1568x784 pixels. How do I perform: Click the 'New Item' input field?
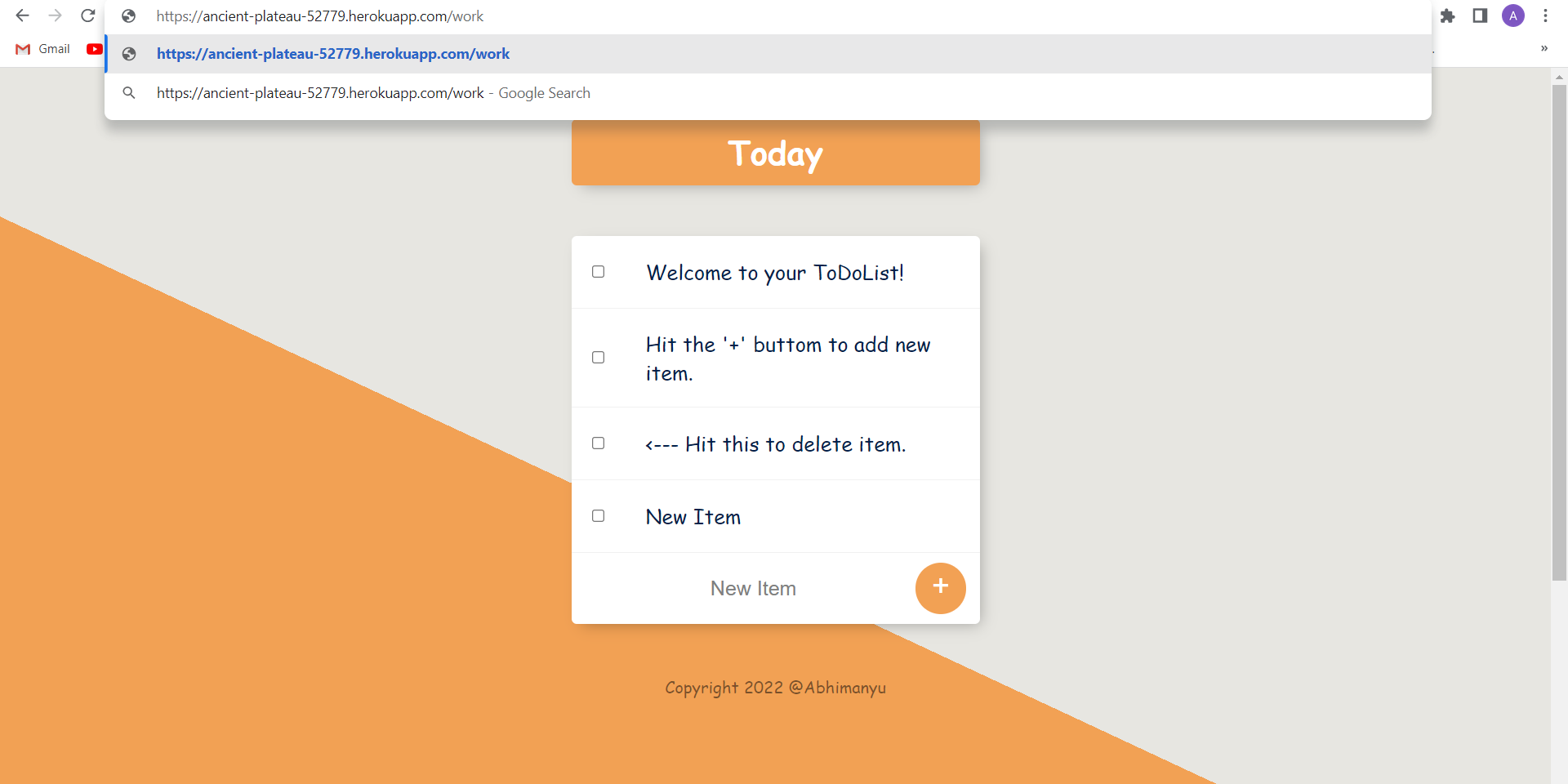coord(753,587)
